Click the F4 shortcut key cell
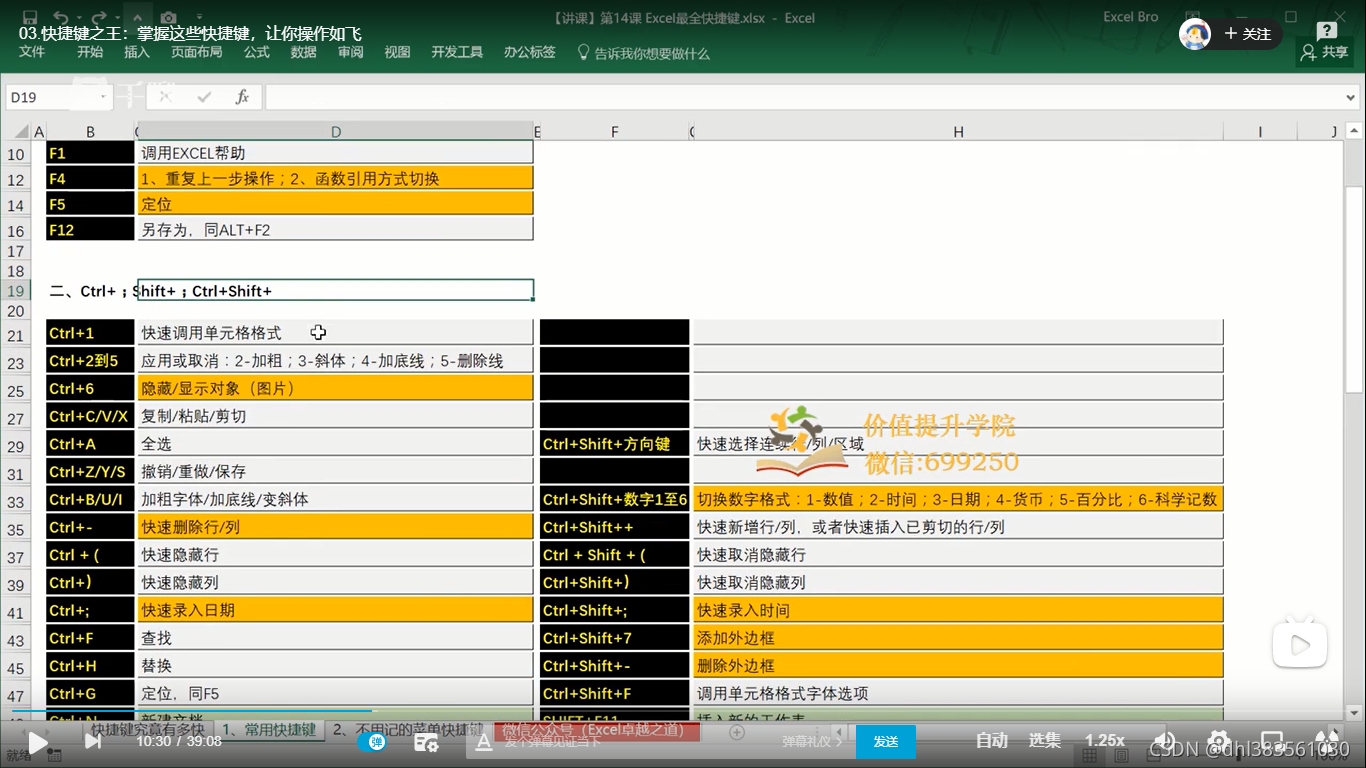 pyautogui.click(x=90, y=178)
